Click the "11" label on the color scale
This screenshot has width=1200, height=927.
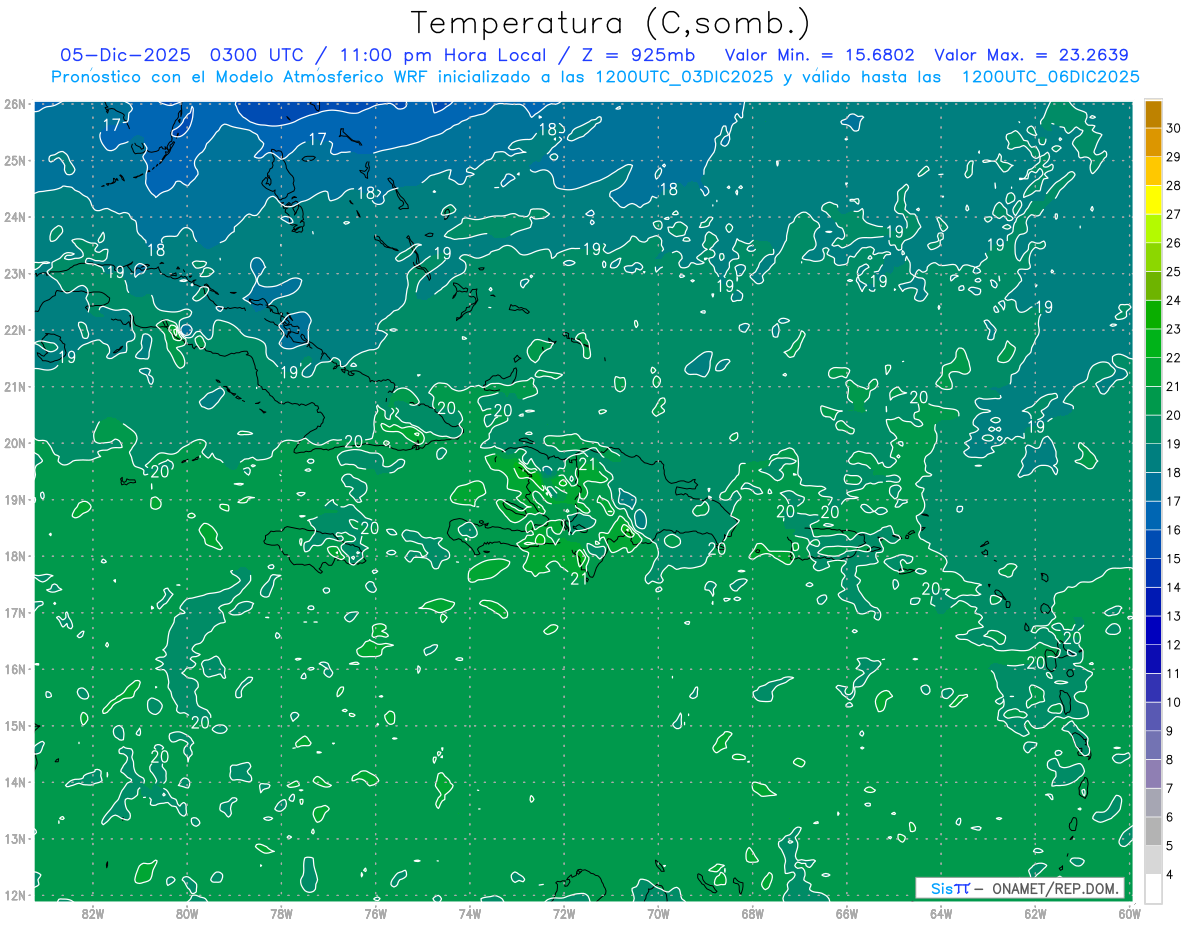[x=1174, y=673]
